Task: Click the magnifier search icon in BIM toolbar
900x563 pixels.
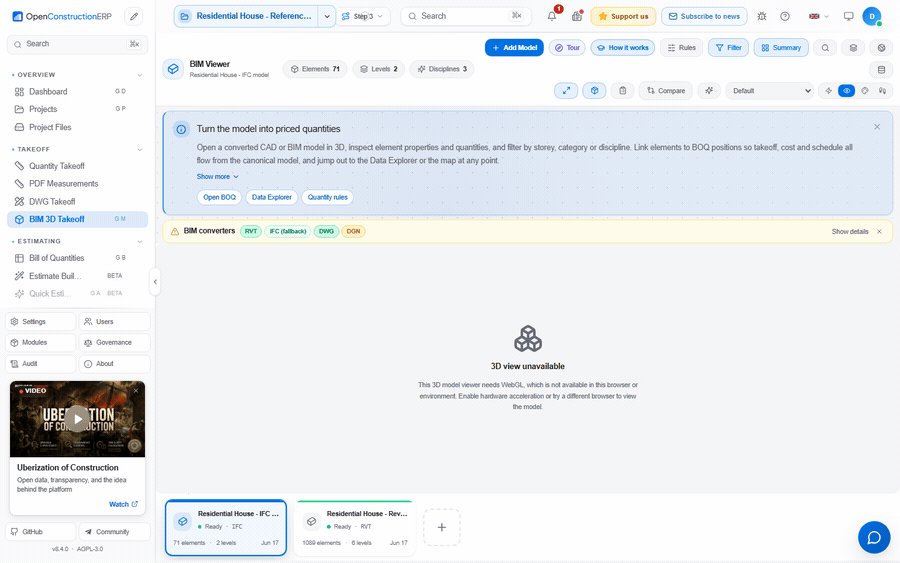Action: pos(825,48)
